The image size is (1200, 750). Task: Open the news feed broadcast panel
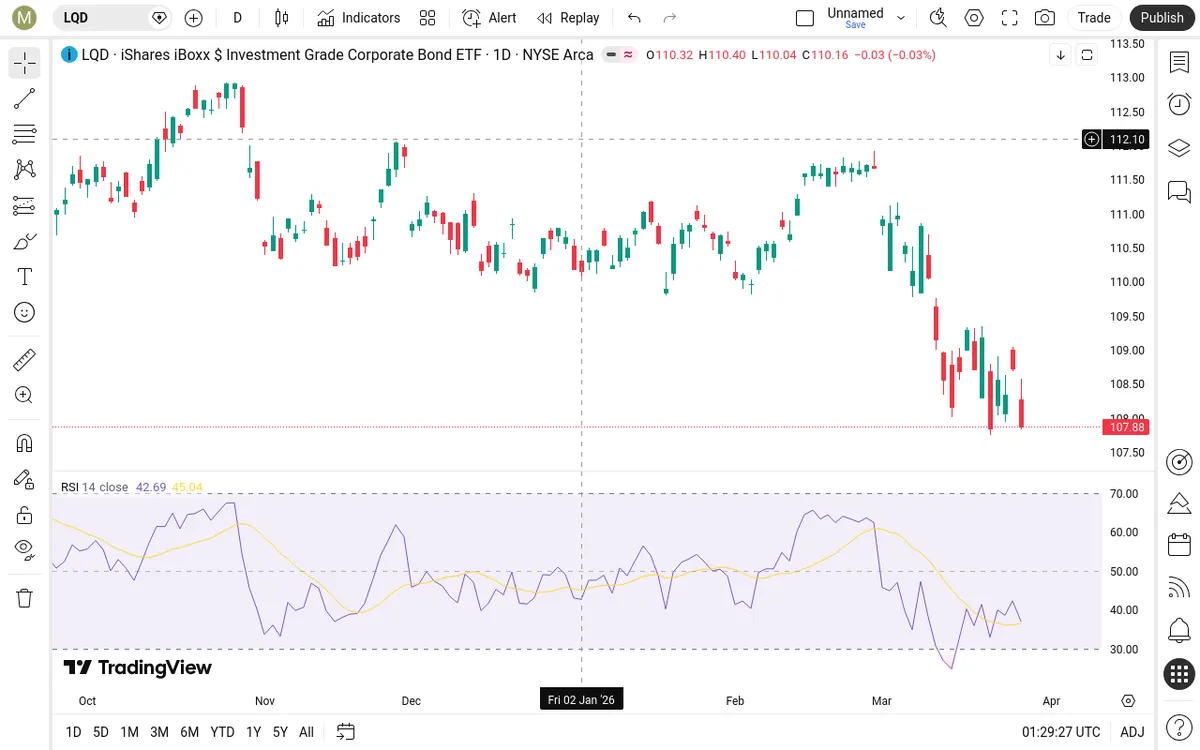click(x=1179, y=588)
